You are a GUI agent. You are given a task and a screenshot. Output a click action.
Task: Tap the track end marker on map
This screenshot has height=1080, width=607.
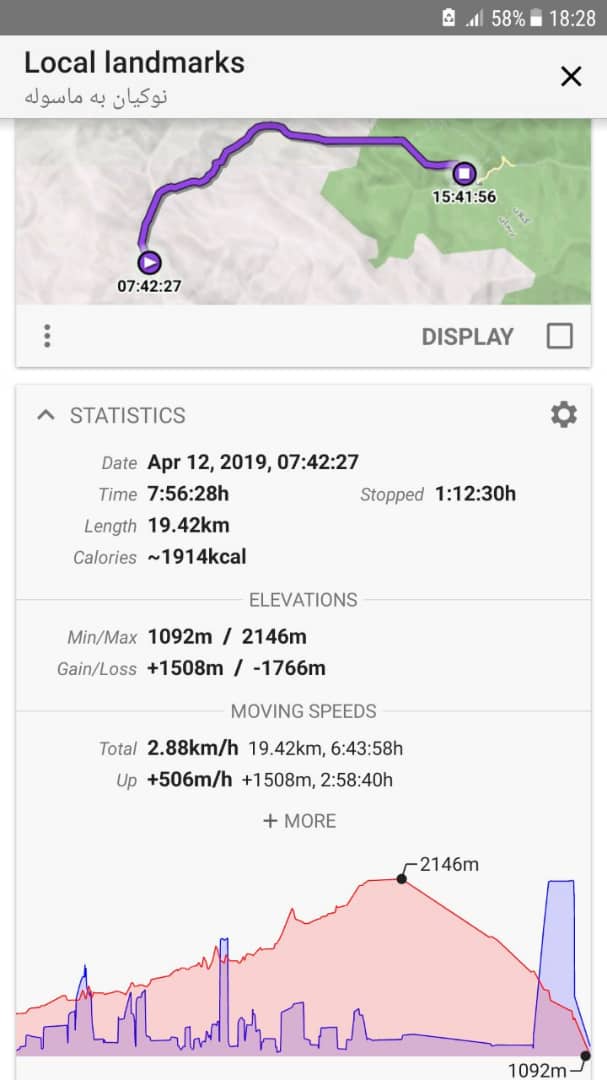point(463,172)
